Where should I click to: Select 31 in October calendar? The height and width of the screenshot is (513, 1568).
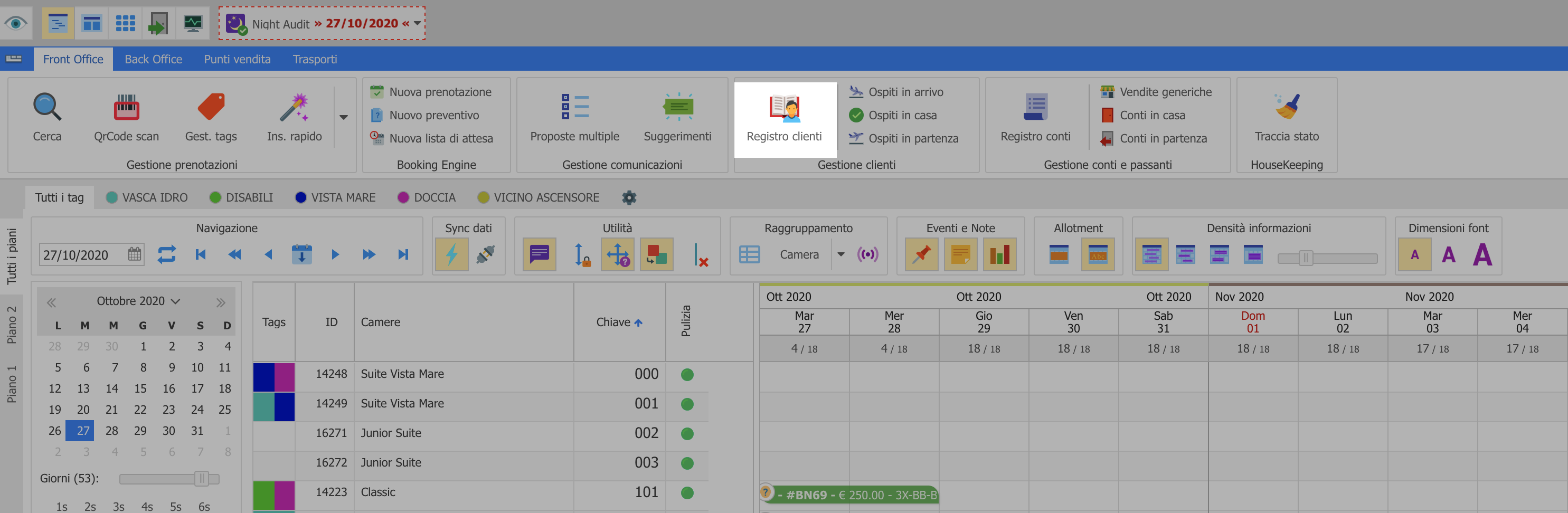tap(197, 430)
